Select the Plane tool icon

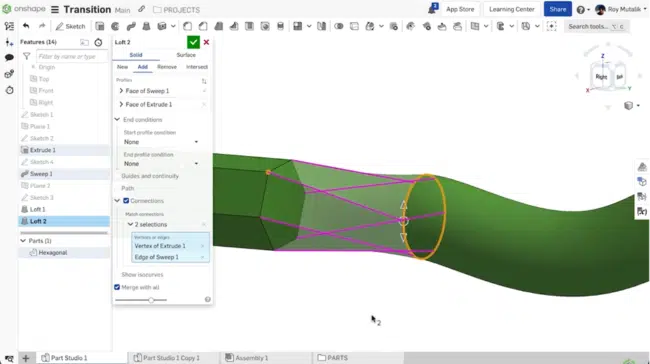[x=475, y=26]
